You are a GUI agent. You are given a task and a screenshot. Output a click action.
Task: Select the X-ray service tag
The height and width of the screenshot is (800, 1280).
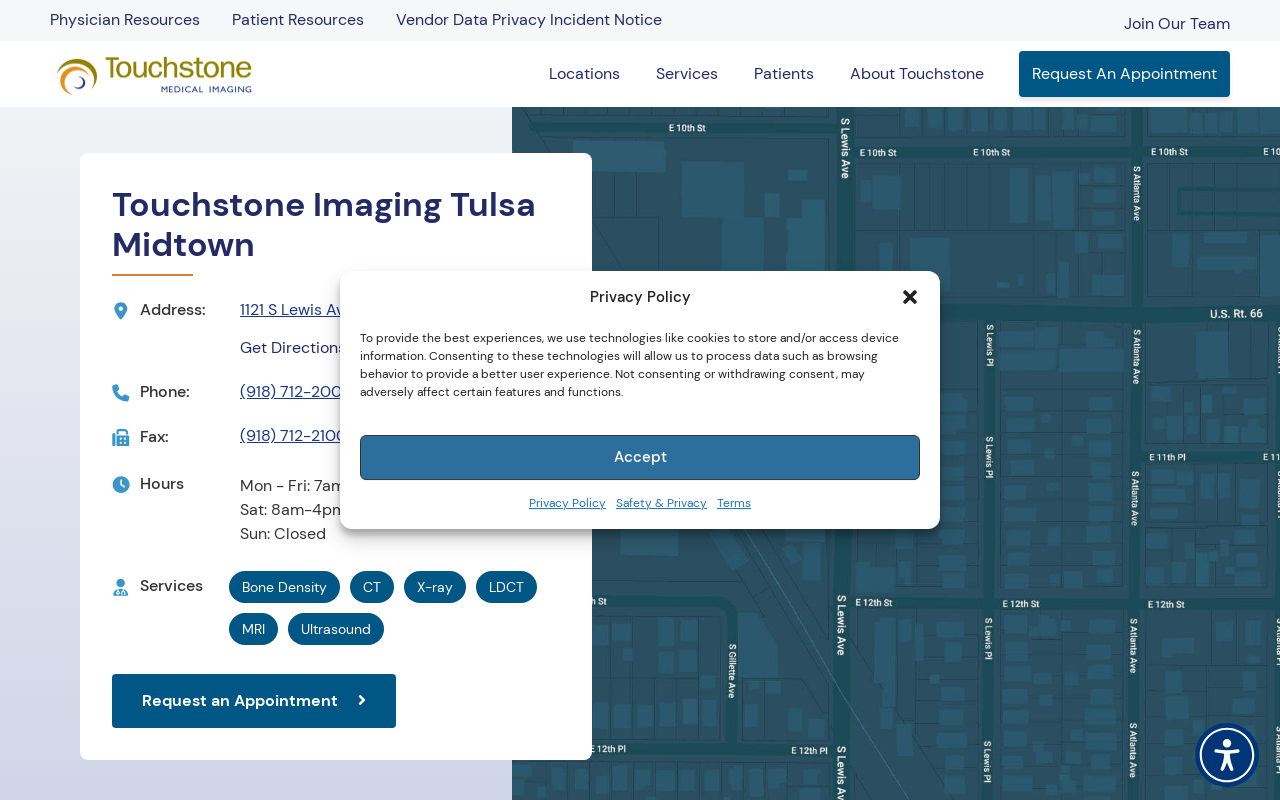click(435, 587)
